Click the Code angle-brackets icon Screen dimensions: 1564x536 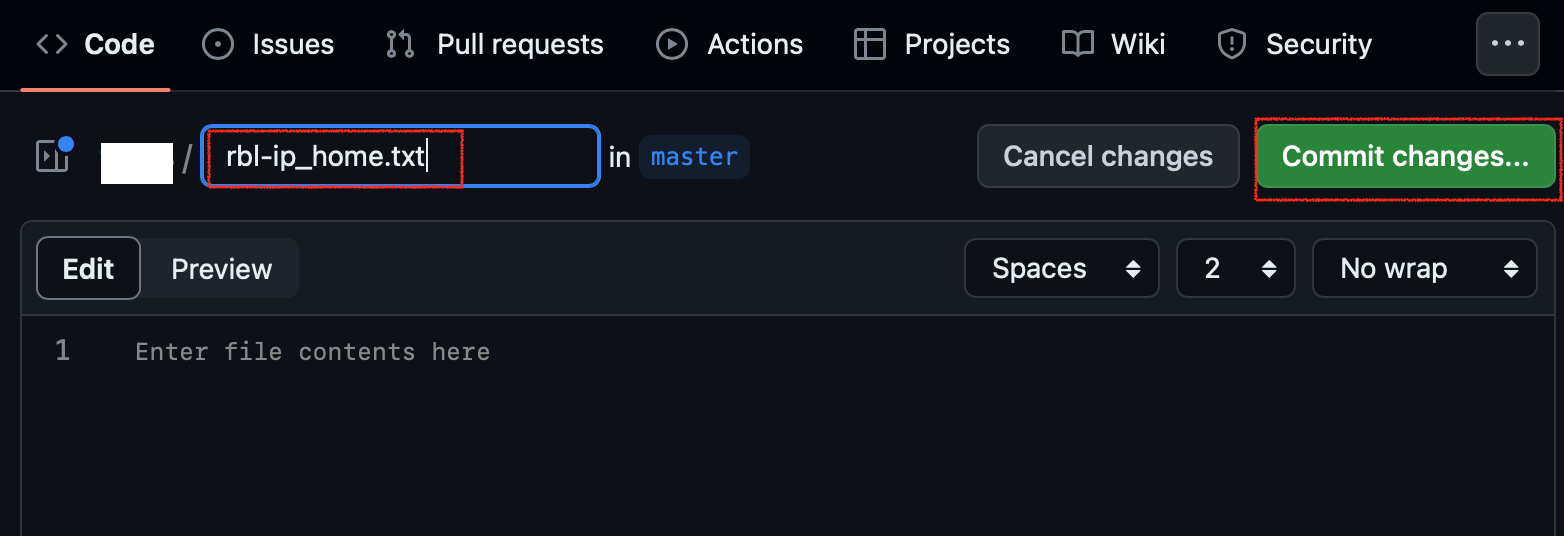pos(52,45)
